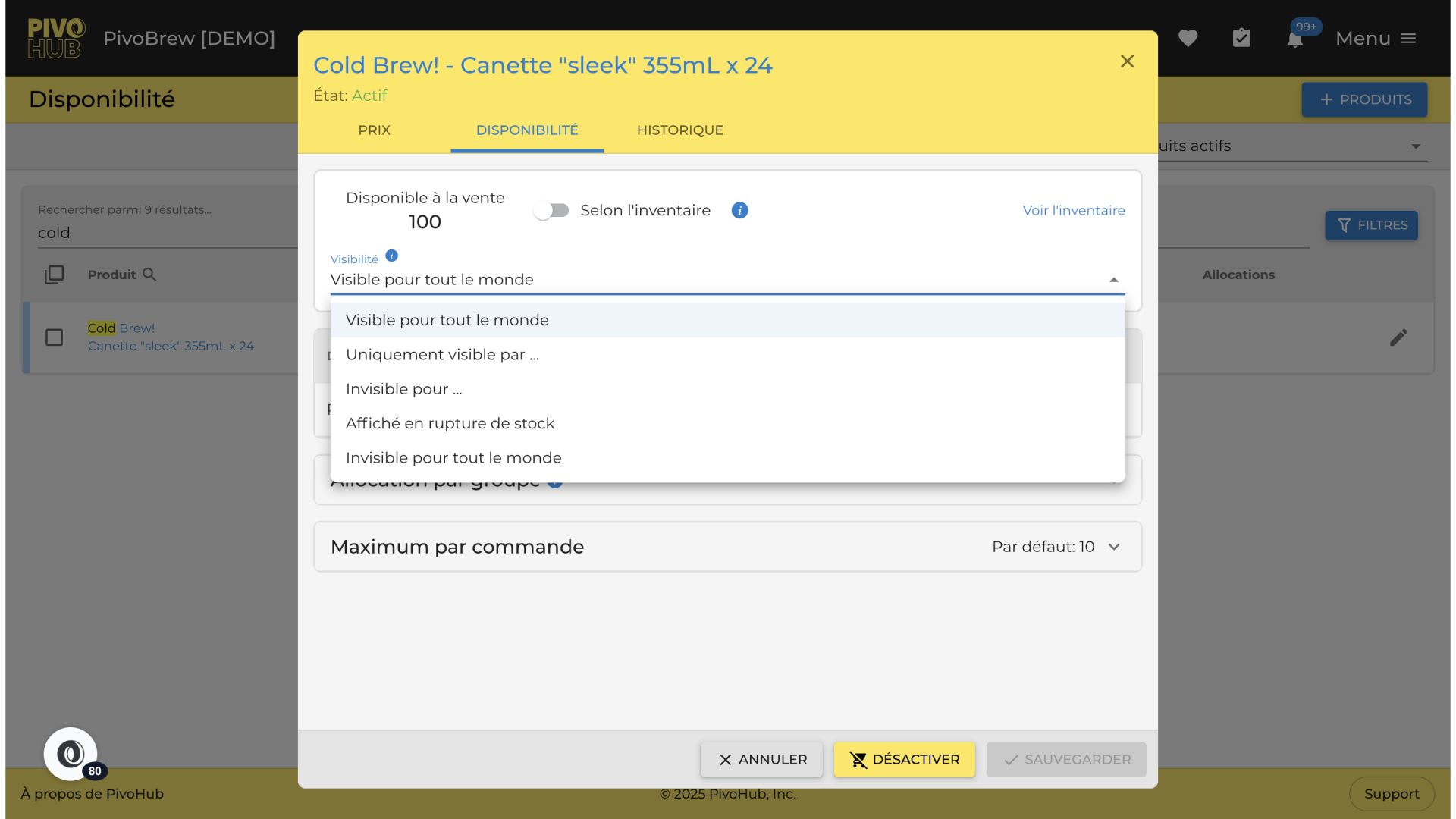Image resolution: width=1456 pixels, height=819 pixels.
Task: Click info icon beside Selon l'inventaire
Action: click(x=739, y=210)
